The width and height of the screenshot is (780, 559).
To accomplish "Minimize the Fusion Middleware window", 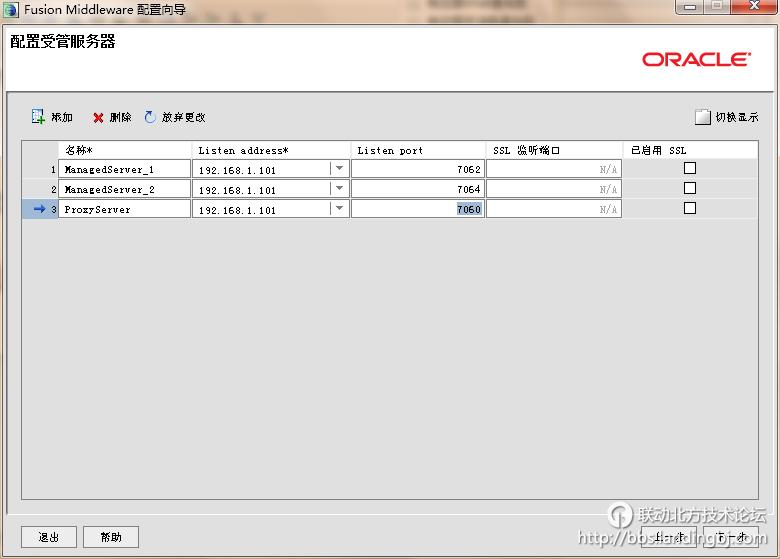I will pos(690,7).
